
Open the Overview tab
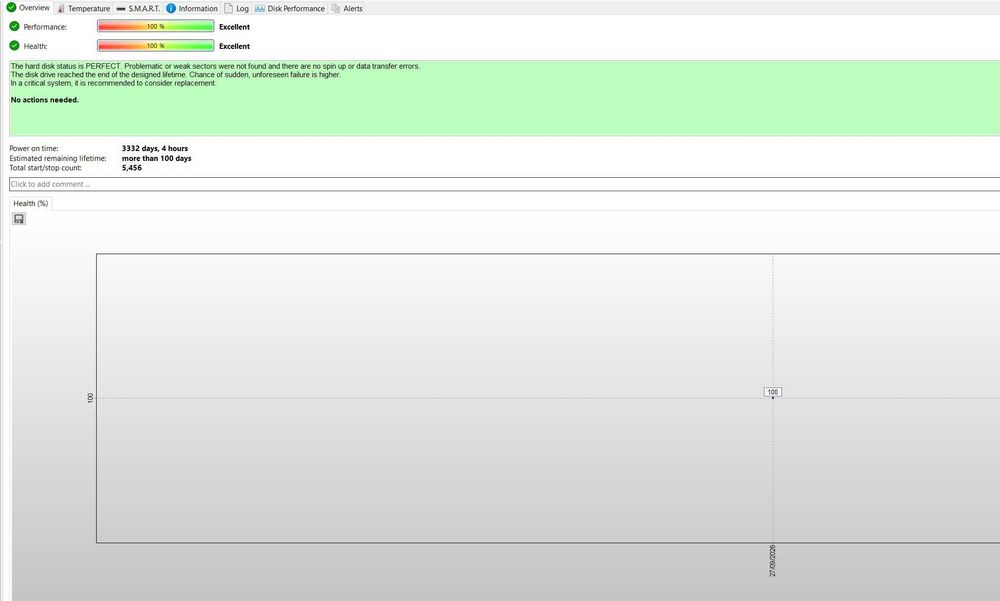coord(28,8)
